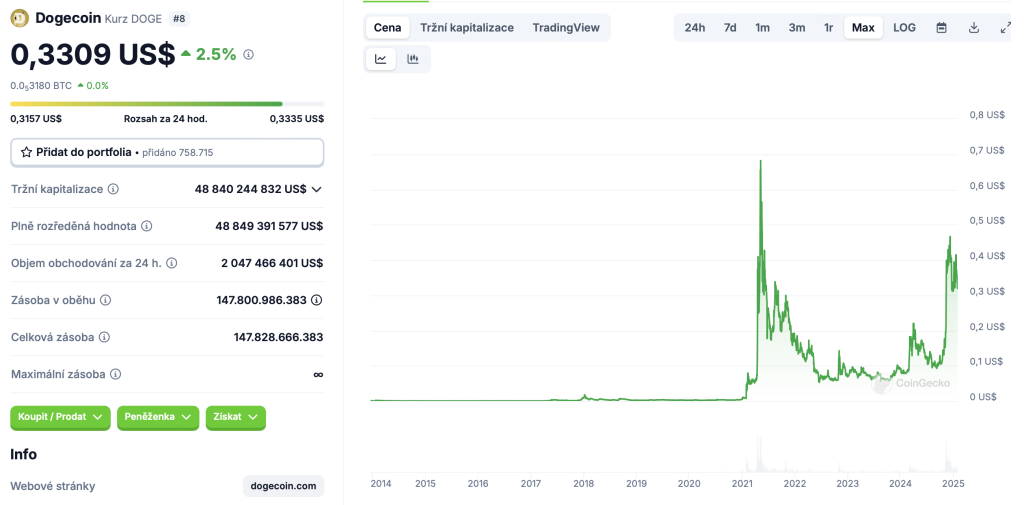The width and height of the screenshot is (1024, 505).
Task: Open Získat dropdown
Action: (x=236, y=417)
